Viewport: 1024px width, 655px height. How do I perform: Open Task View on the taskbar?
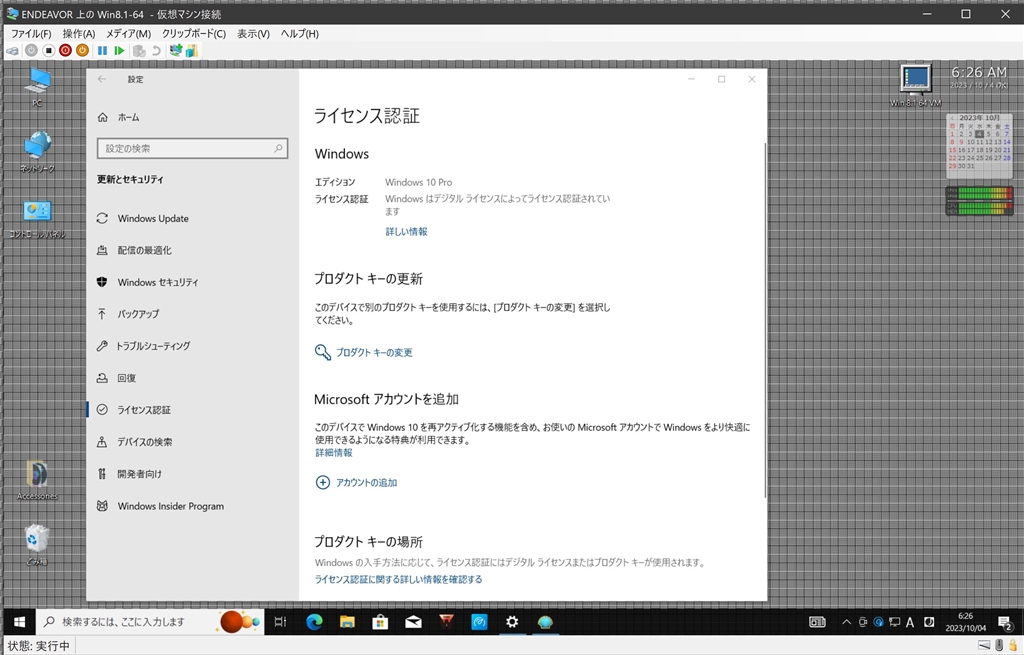[280, 622]
